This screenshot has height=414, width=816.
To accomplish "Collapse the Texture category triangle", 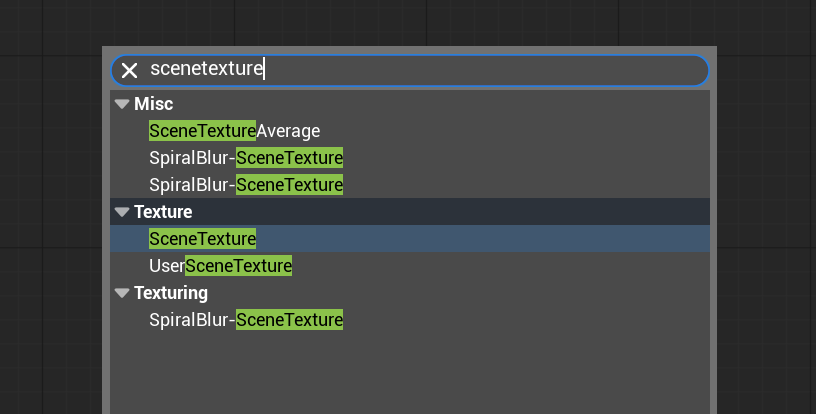I will point(122,212).
